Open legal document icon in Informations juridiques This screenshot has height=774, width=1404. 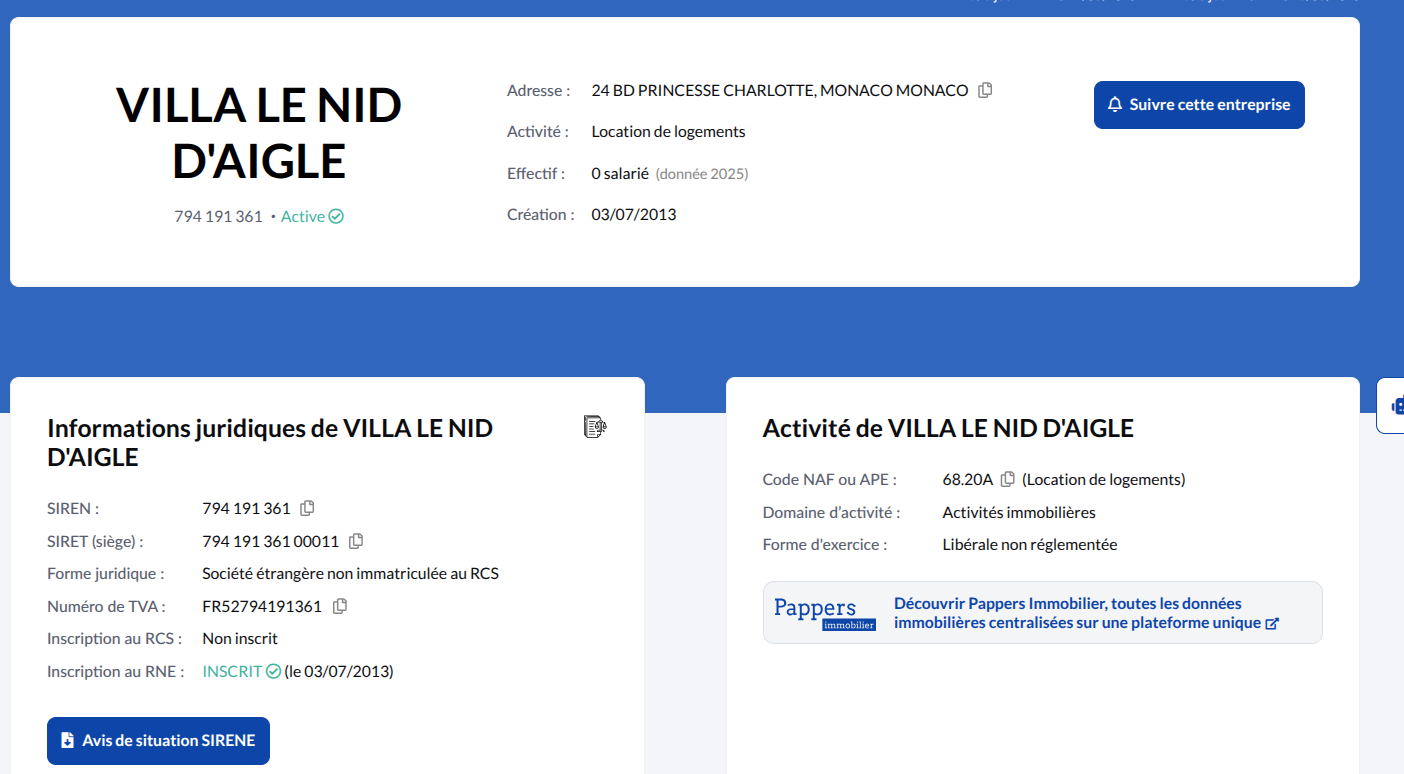tap(595, 428)
